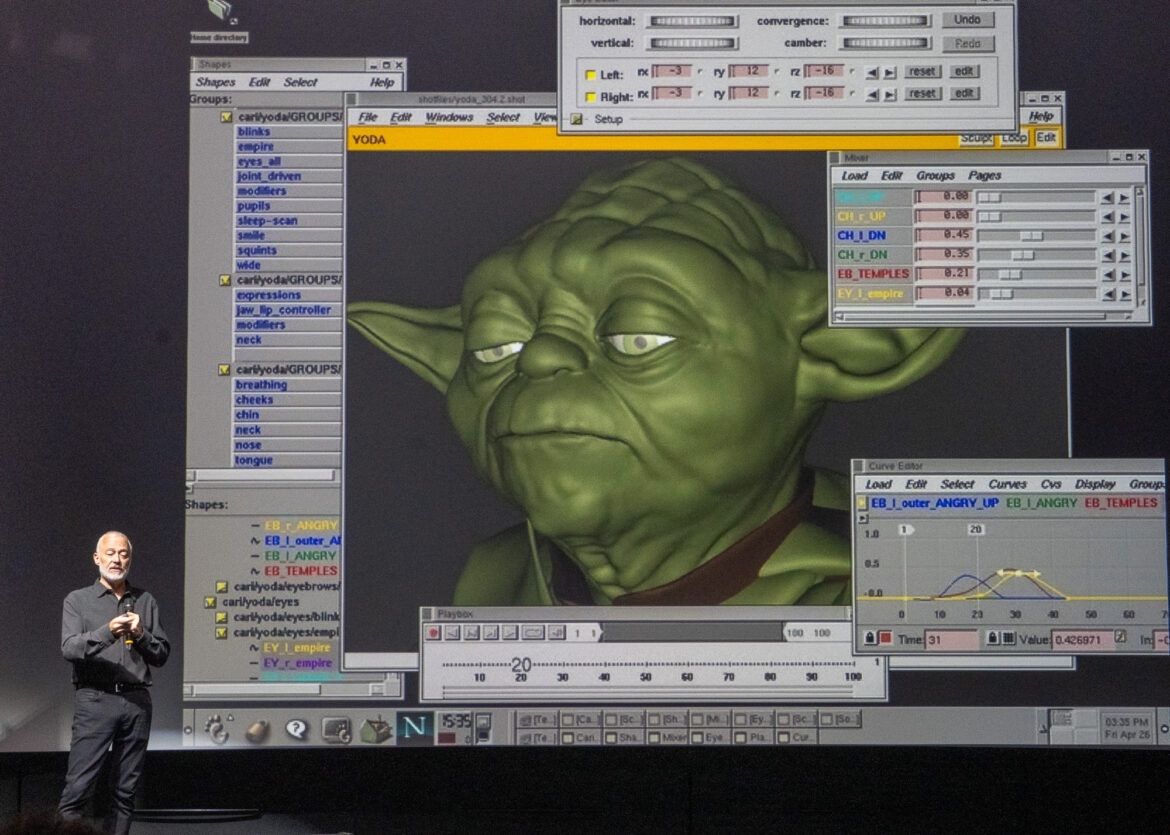Expand the Setup section disclosure
The image size is (1170, 835).
click(x=576, y=119)
